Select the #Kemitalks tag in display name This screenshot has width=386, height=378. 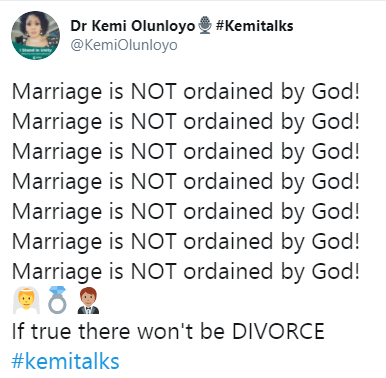(x=255, y=26)
